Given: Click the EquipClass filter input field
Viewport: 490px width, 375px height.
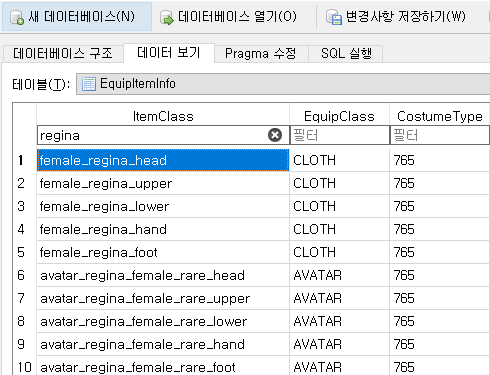Looking at the screenshot, I should [x=340, y=135].
